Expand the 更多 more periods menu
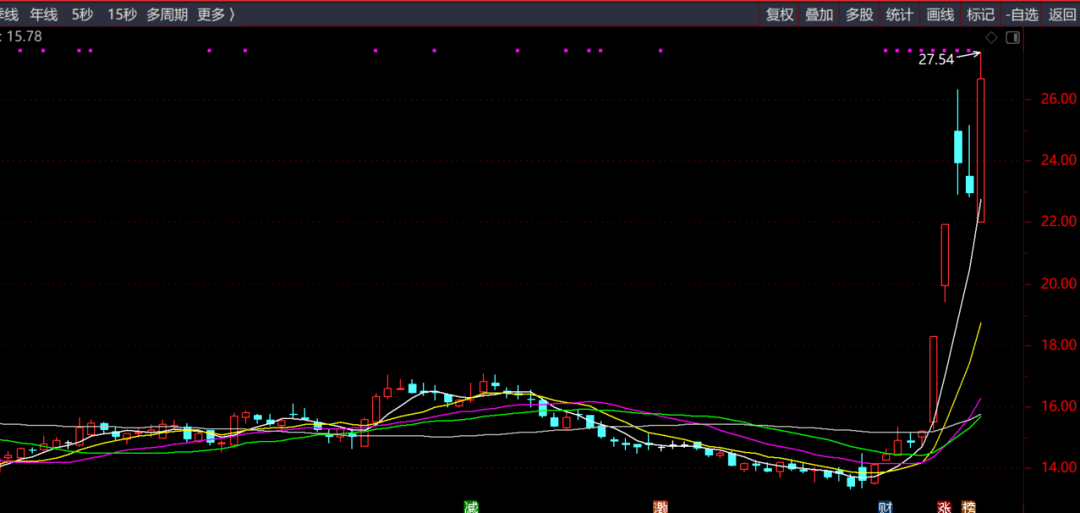Viewport: 1080px width, 513px height. (216, 14)
